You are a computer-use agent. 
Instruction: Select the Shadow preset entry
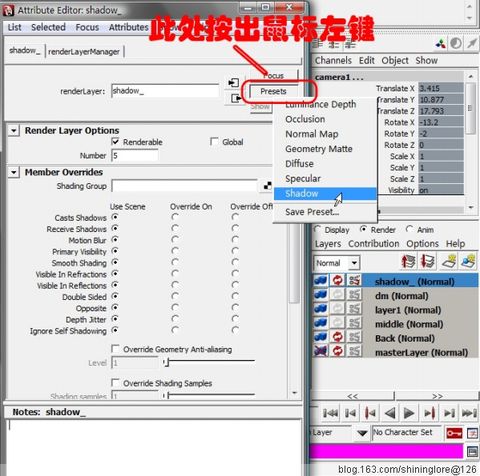click(325, 194)
